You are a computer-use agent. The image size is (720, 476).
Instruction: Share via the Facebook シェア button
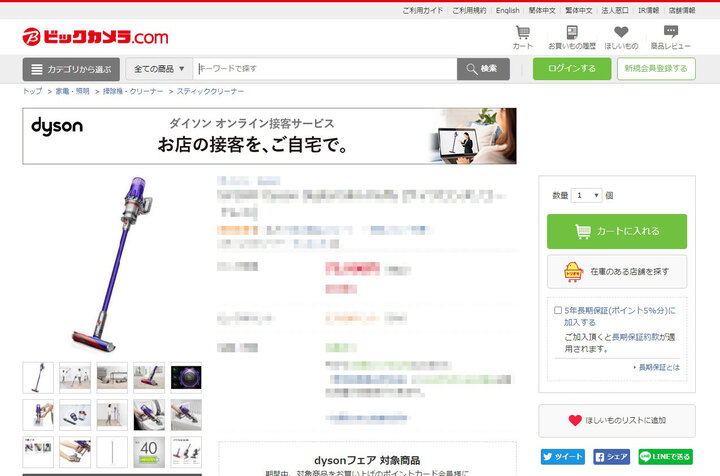pyautogui.click(x=612, y=457)
